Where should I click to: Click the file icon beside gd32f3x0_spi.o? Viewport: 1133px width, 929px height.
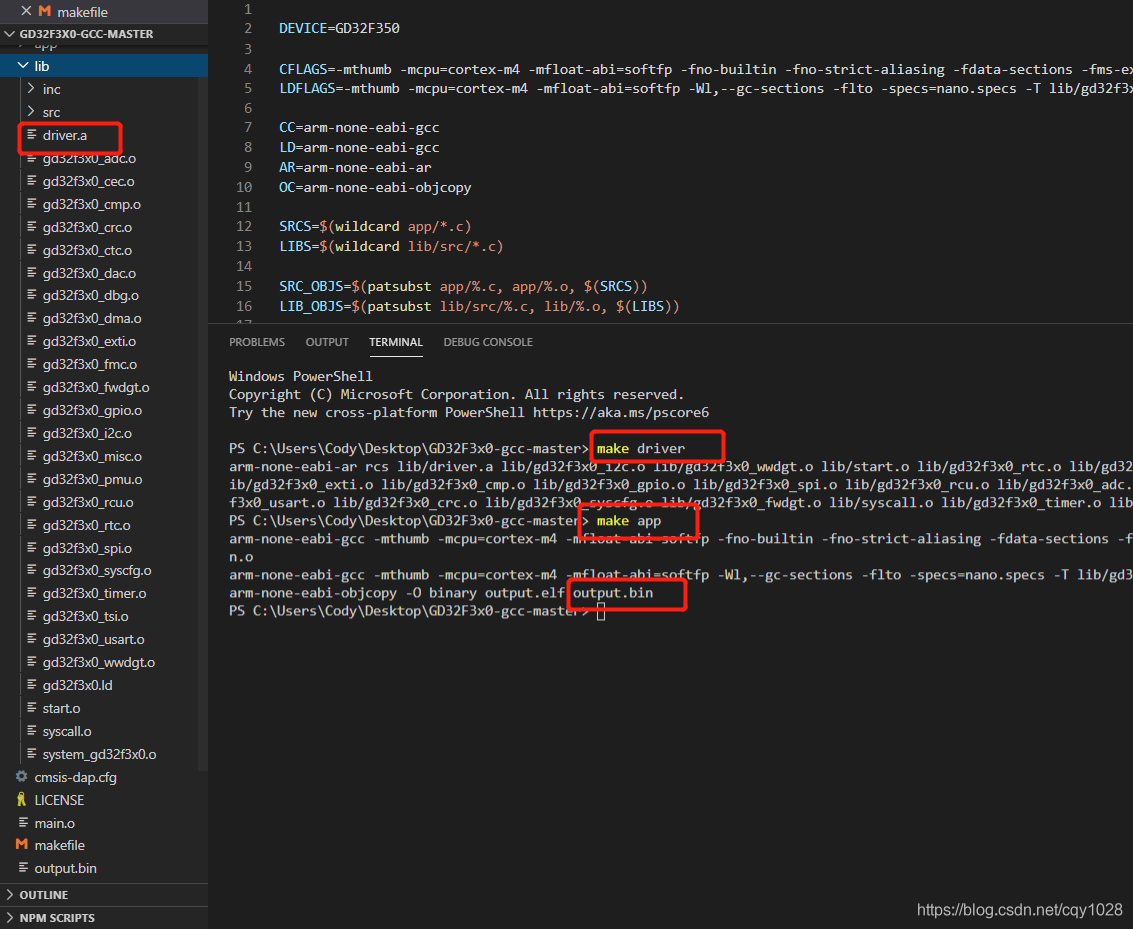[32, 548]
